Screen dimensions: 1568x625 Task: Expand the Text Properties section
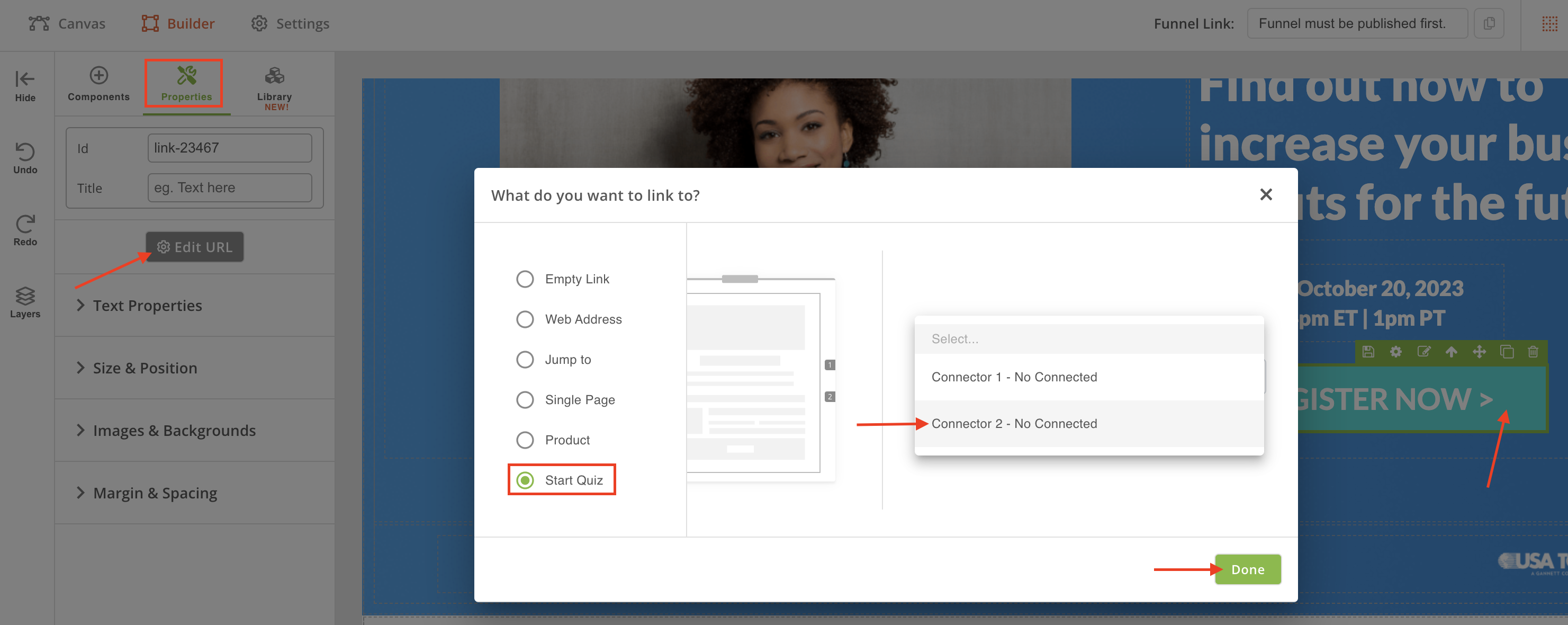click(147, 305)
